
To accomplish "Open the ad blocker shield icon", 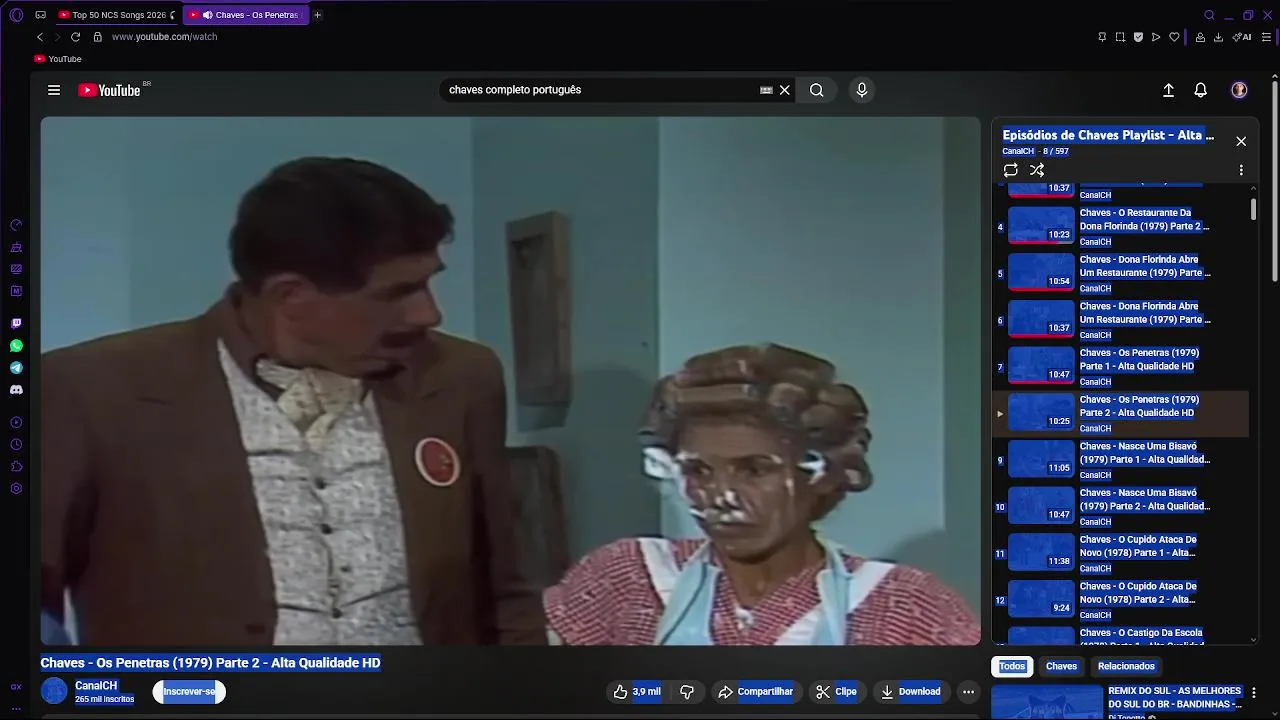I will point(1138,37).
